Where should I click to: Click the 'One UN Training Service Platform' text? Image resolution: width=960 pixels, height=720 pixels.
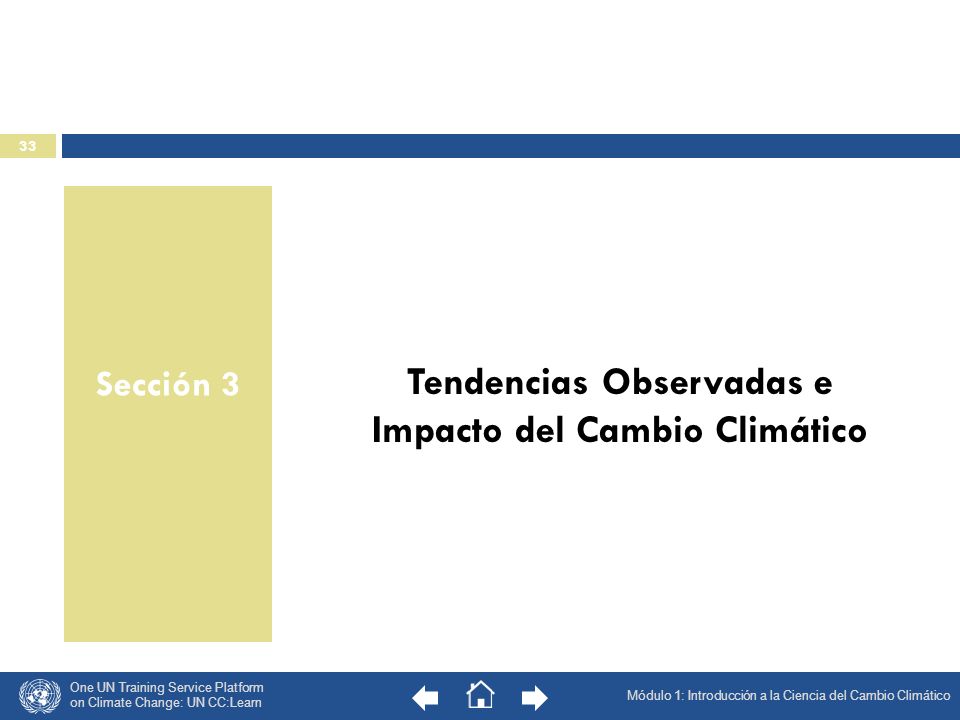(x=167, y=688)
